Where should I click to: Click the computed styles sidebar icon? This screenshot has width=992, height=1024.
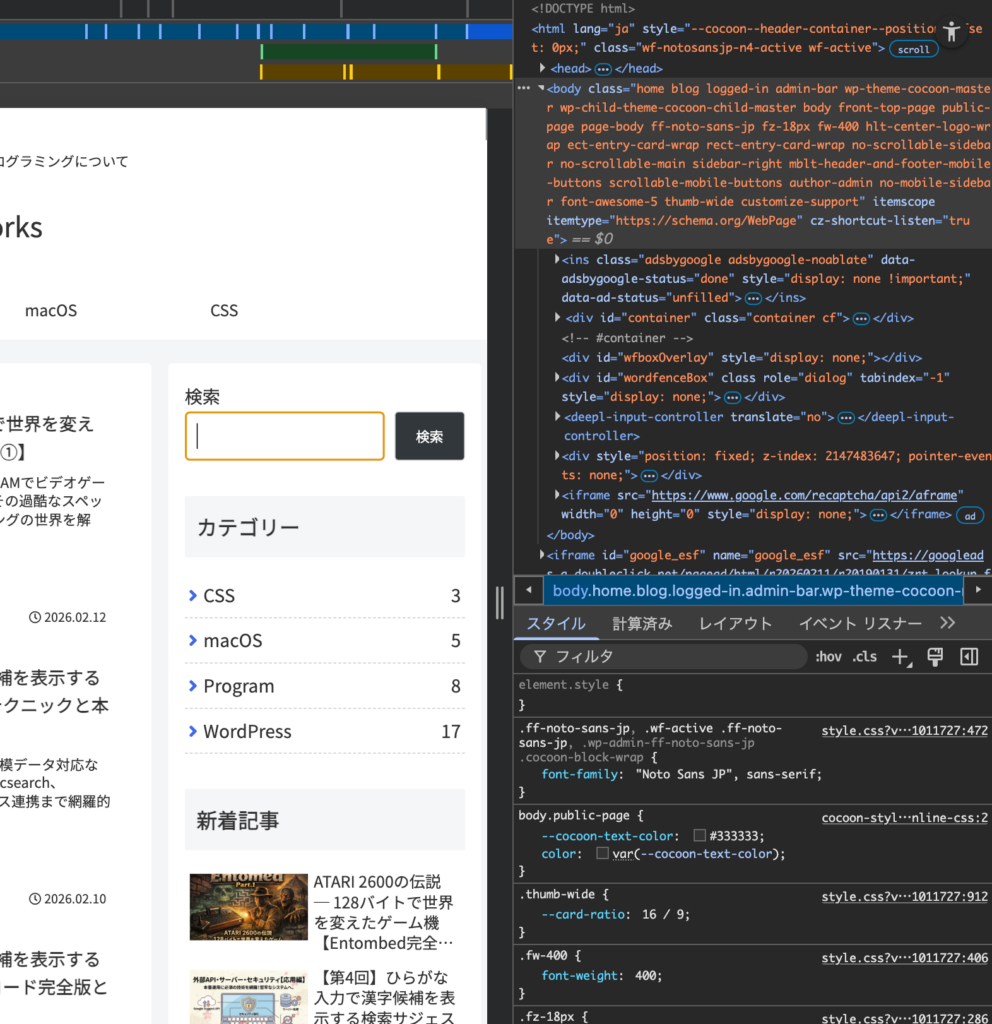968,657
